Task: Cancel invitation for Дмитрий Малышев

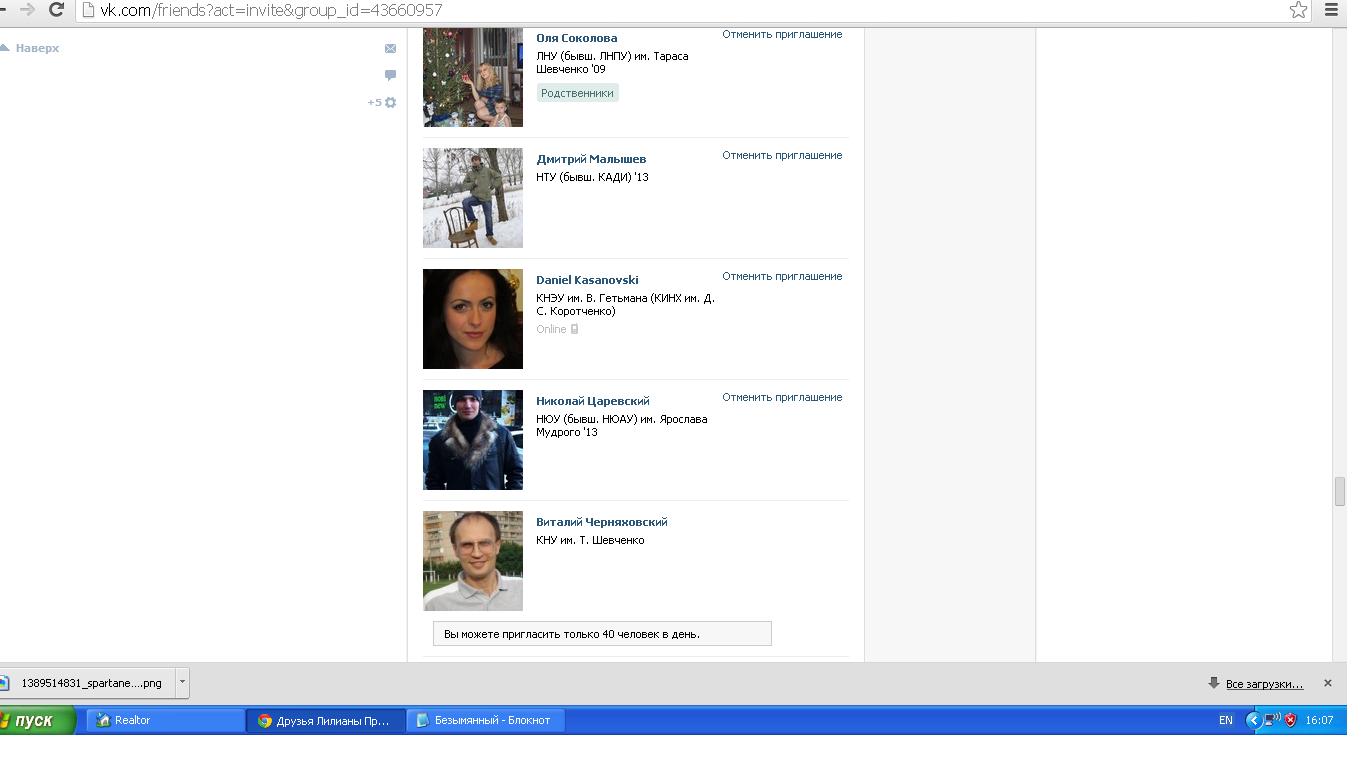Action: point(782,155)
